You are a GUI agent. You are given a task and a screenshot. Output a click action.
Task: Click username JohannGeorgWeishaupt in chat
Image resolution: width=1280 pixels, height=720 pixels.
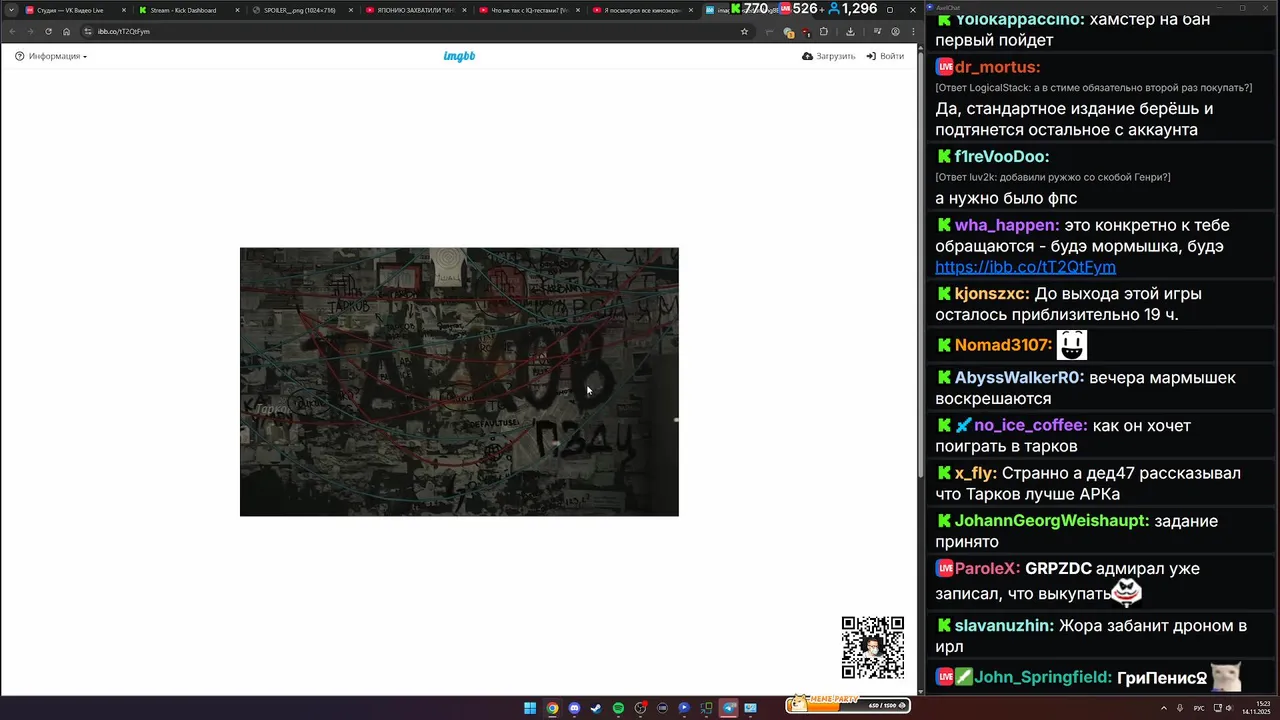point(1052,521)
